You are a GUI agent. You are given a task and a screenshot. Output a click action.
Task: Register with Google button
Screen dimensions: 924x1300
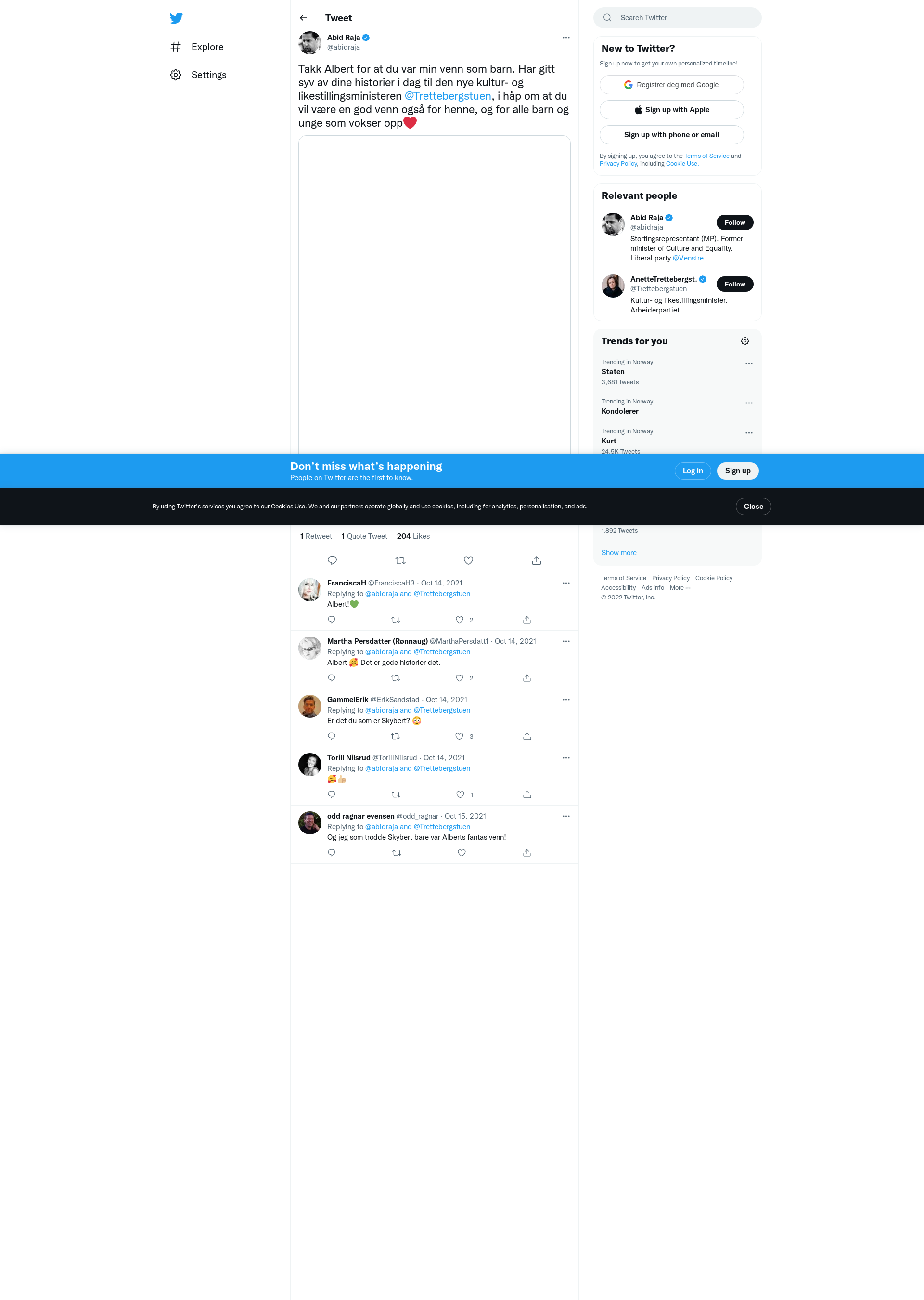(671, 85)
